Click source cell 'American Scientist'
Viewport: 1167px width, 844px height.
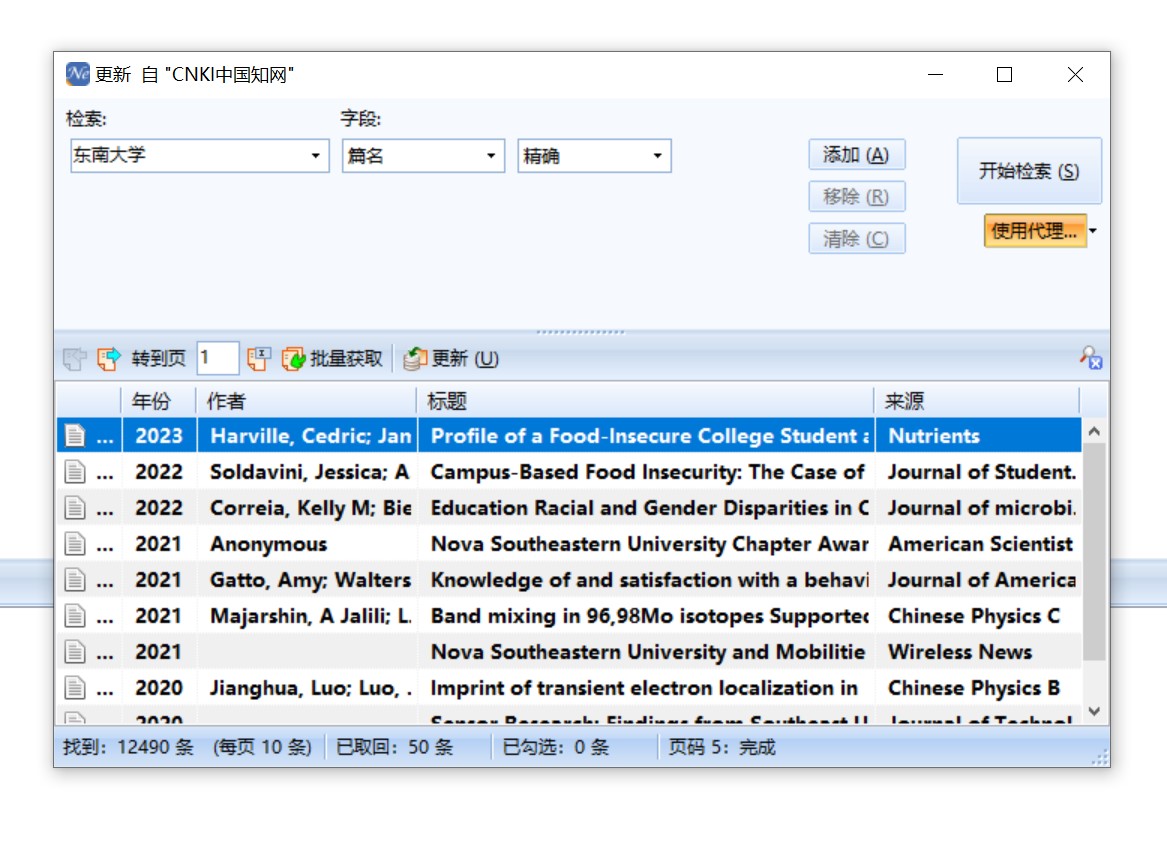click(981, 544)
